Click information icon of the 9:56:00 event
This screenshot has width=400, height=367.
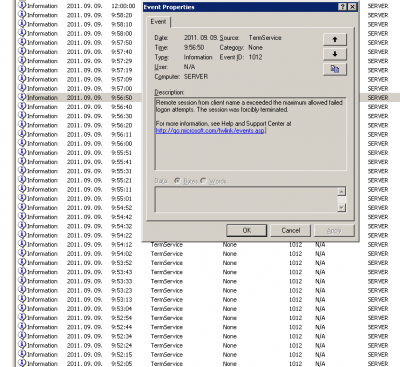coord(22,143)
